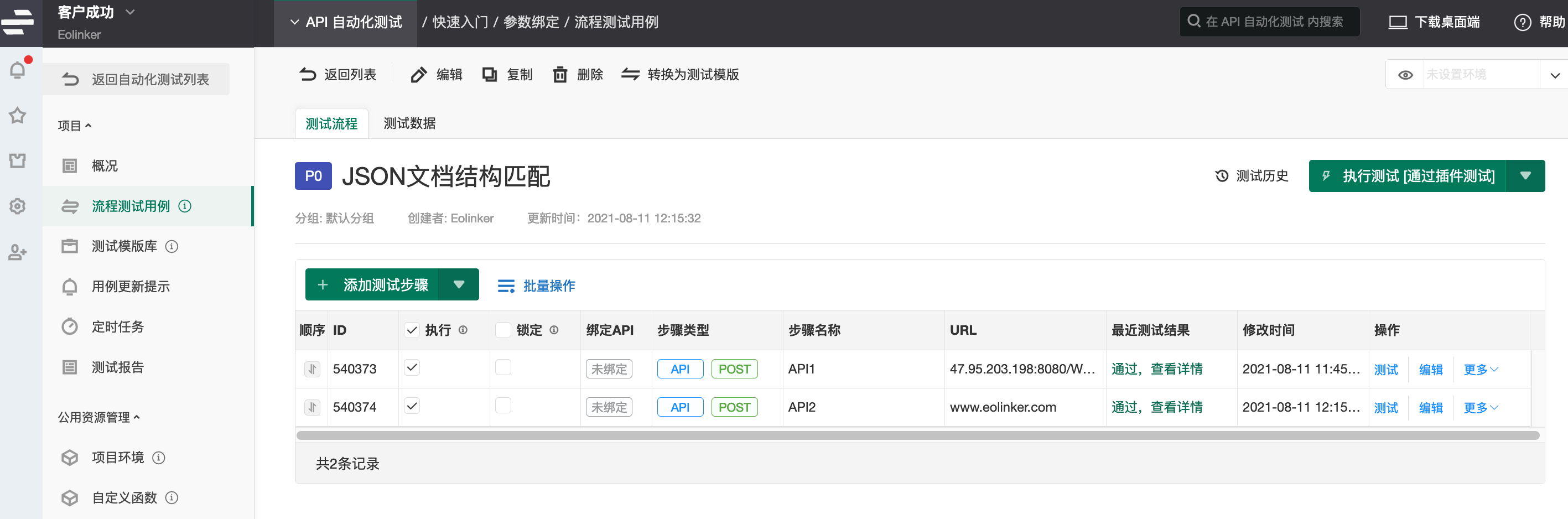Uncheck the execute checkbox for step 540374
This screenshot has height=519, width=1568.
(x=412, y=406)
